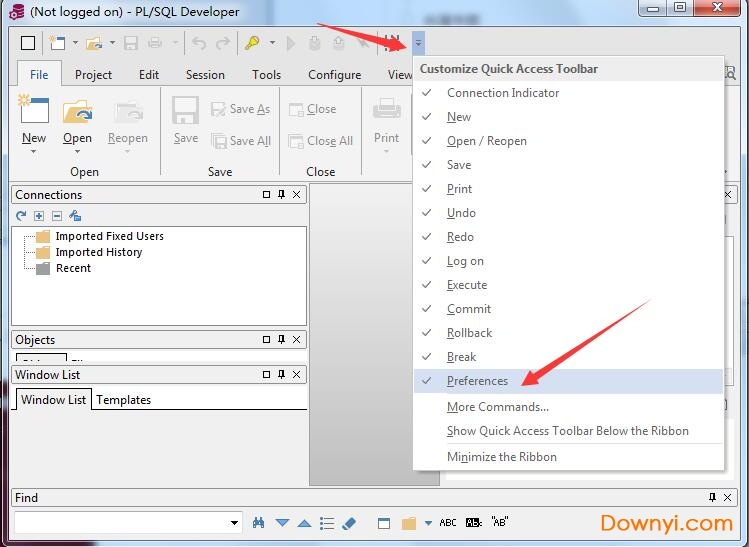Expand the Find text combo box dropdown
This screenshot has height=547, width=749.
235,522
